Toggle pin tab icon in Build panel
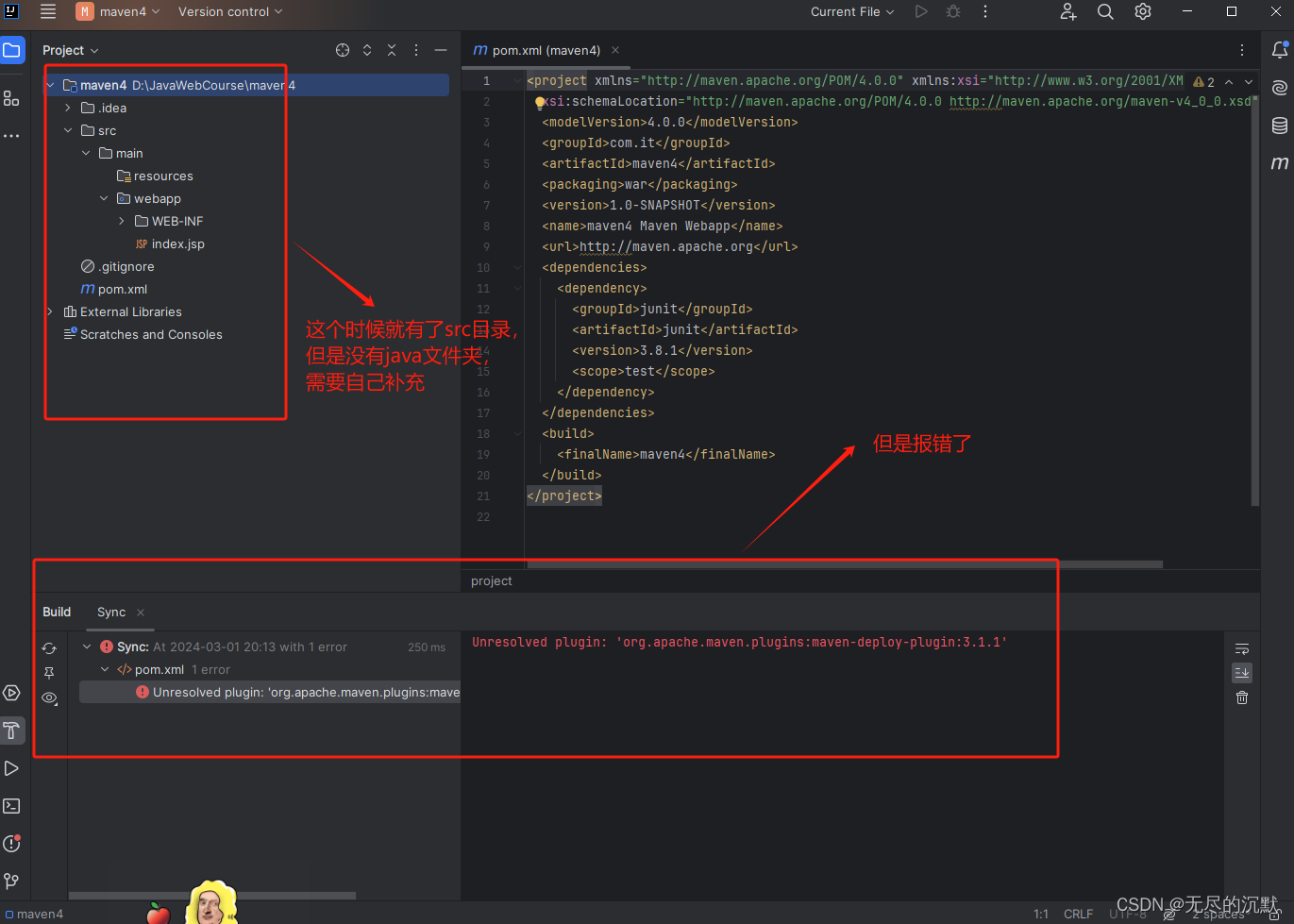Image resolution: width=1294 pixels, height=924 pixels. [49, 673]
